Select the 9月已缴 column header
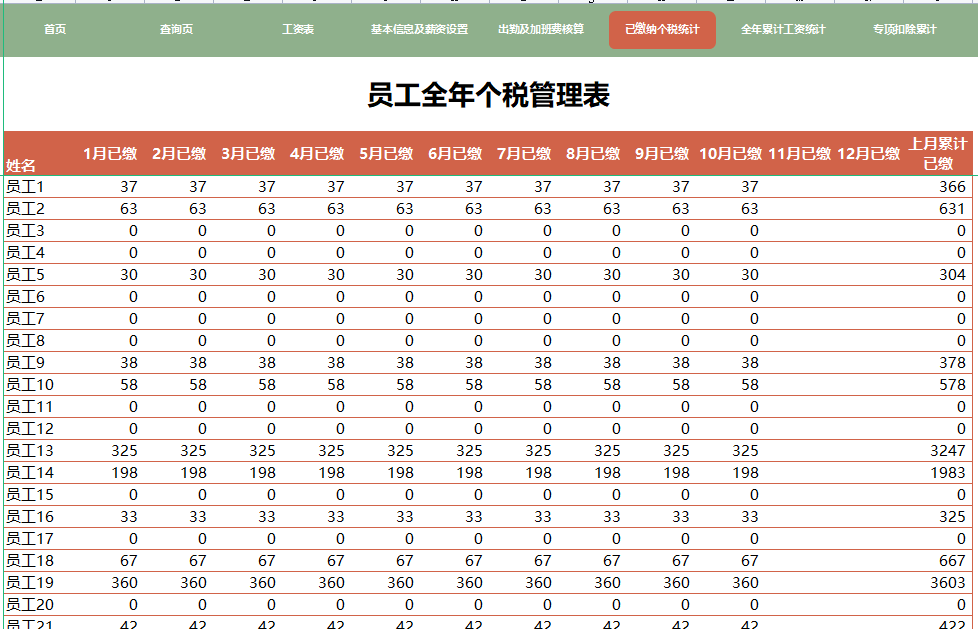The width and height of the screenshot is (978, 629). 662,154
